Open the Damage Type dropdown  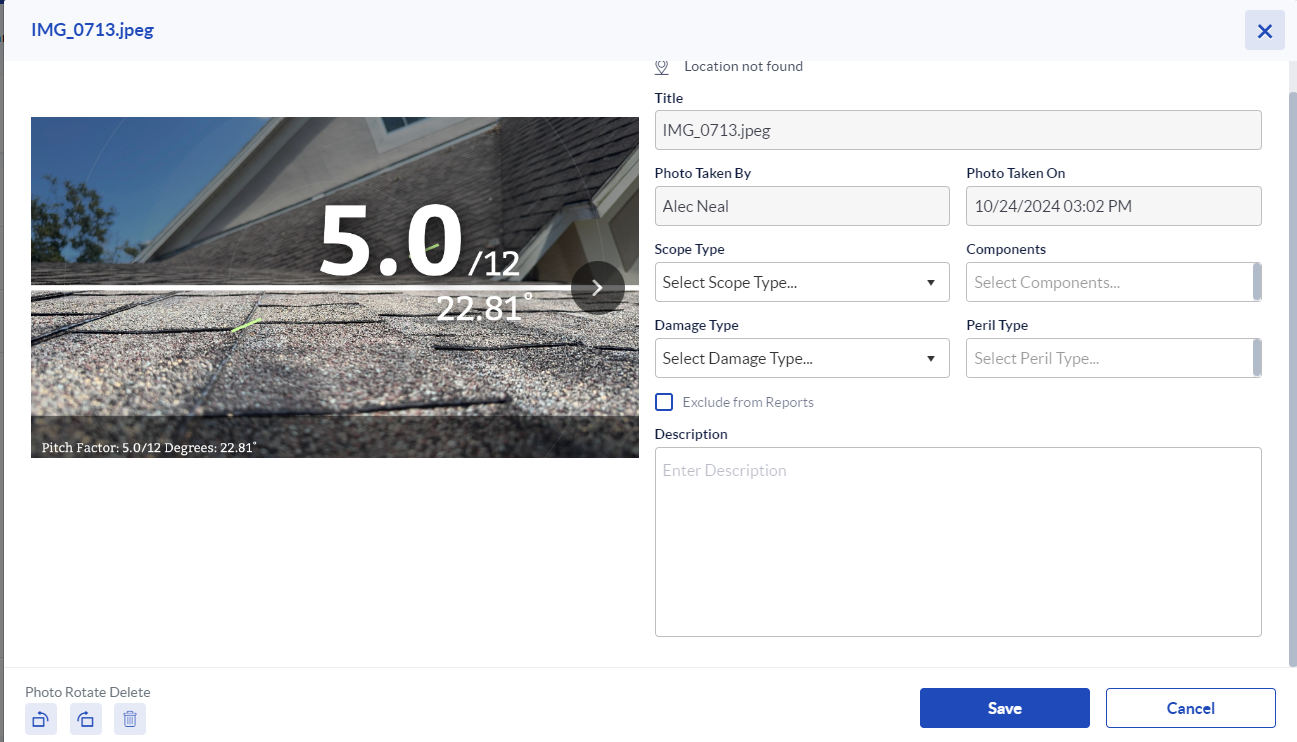coord(802,358)
